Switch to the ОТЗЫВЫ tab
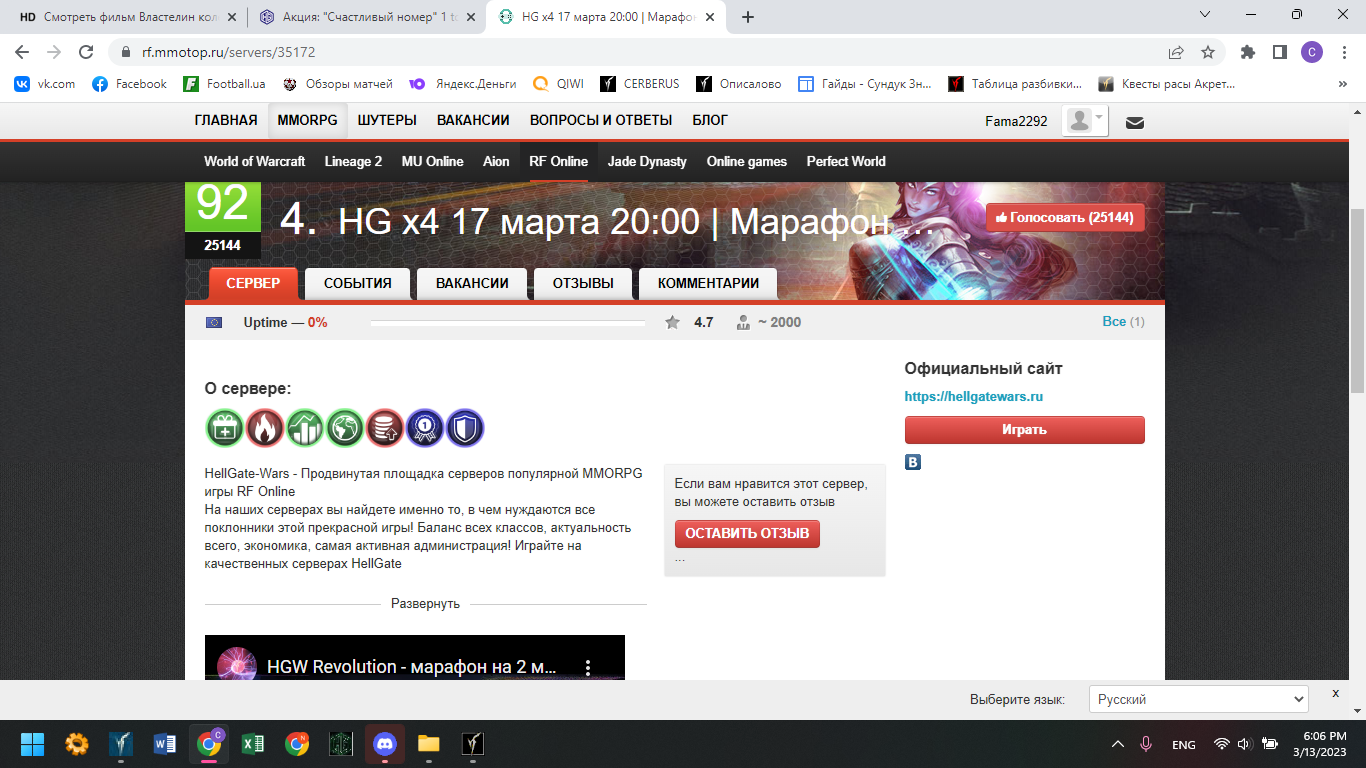Image resolution: width=1366 pixels, height=768 pixels. [583, 283]
